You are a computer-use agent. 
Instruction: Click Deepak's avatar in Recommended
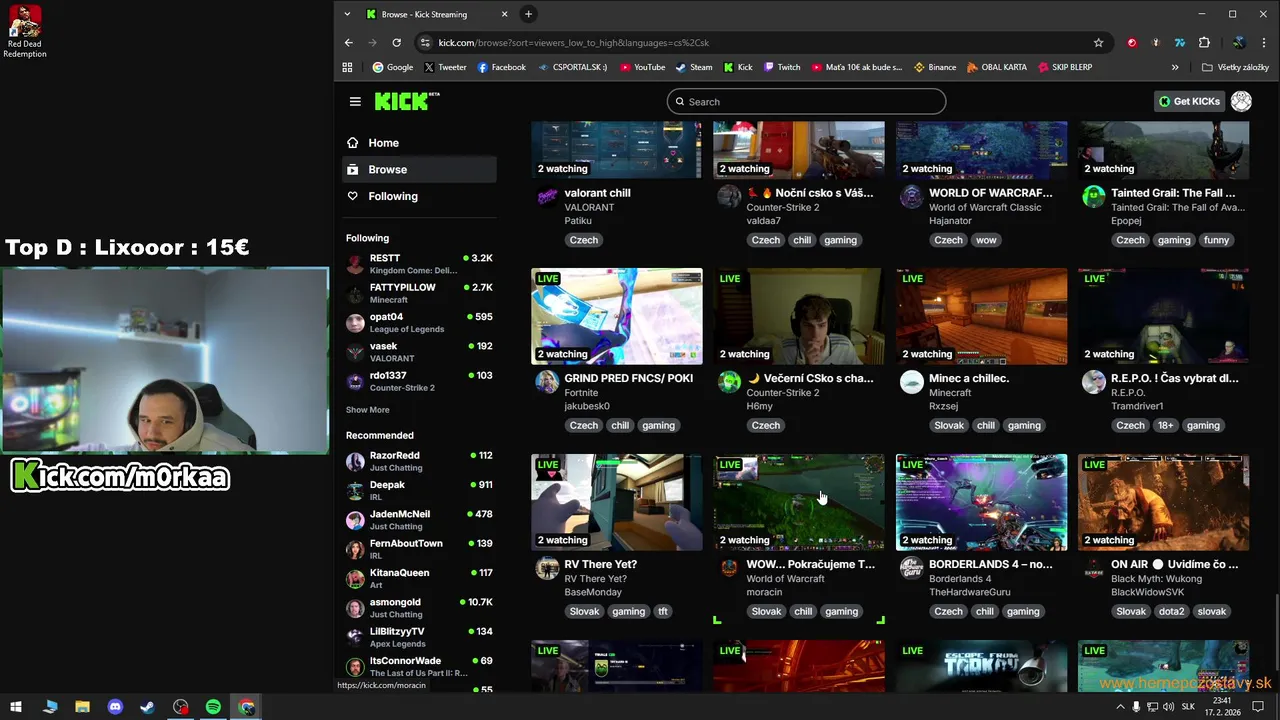point(355,491)
